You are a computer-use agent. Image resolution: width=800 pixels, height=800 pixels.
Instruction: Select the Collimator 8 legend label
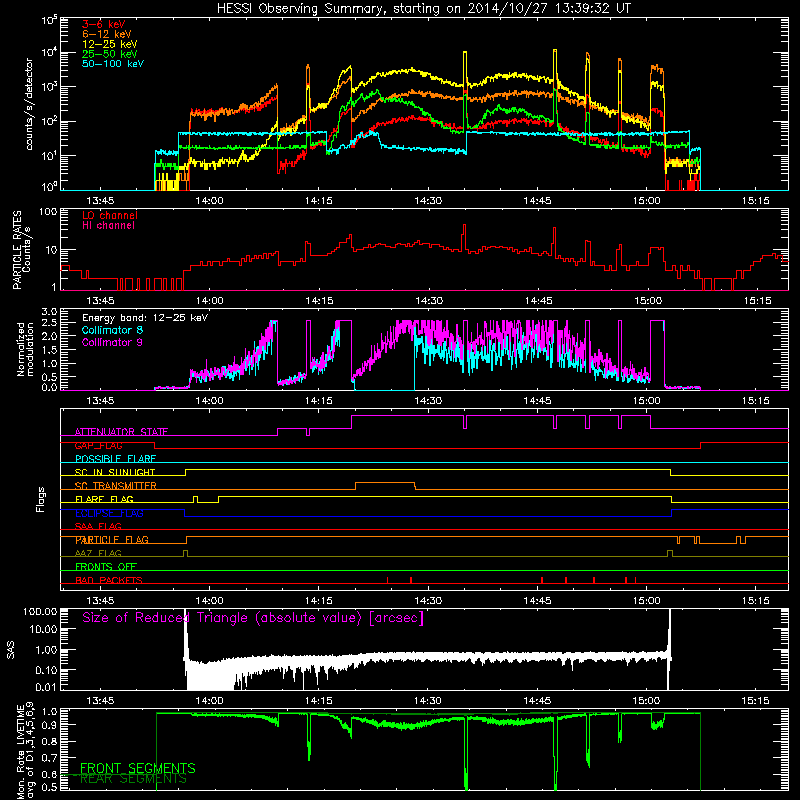[112, 330]
